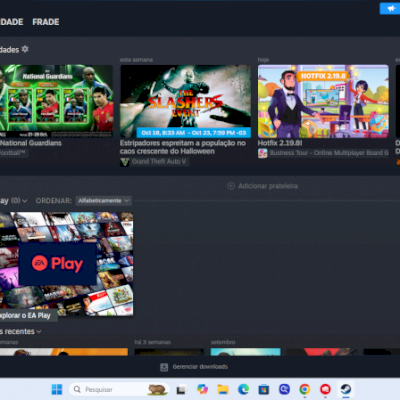The image size is (400, 400).
Task: Open the news settings gear icon
Action: 25,49
